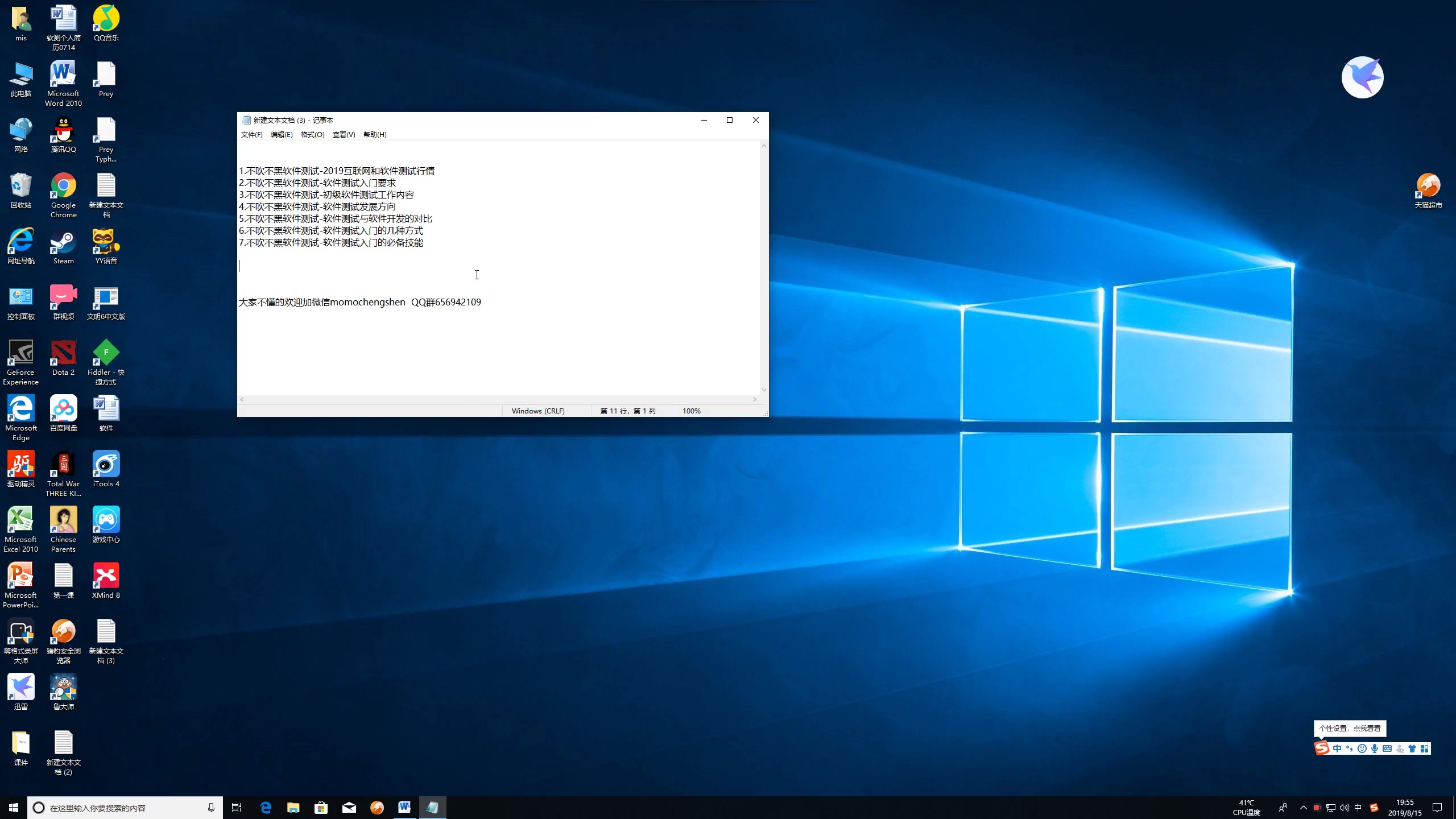The image size is (1456, 819).
Task: Select 查看(V) menu in Notepad
Action: pyautogui.click(x=344, y=134)
